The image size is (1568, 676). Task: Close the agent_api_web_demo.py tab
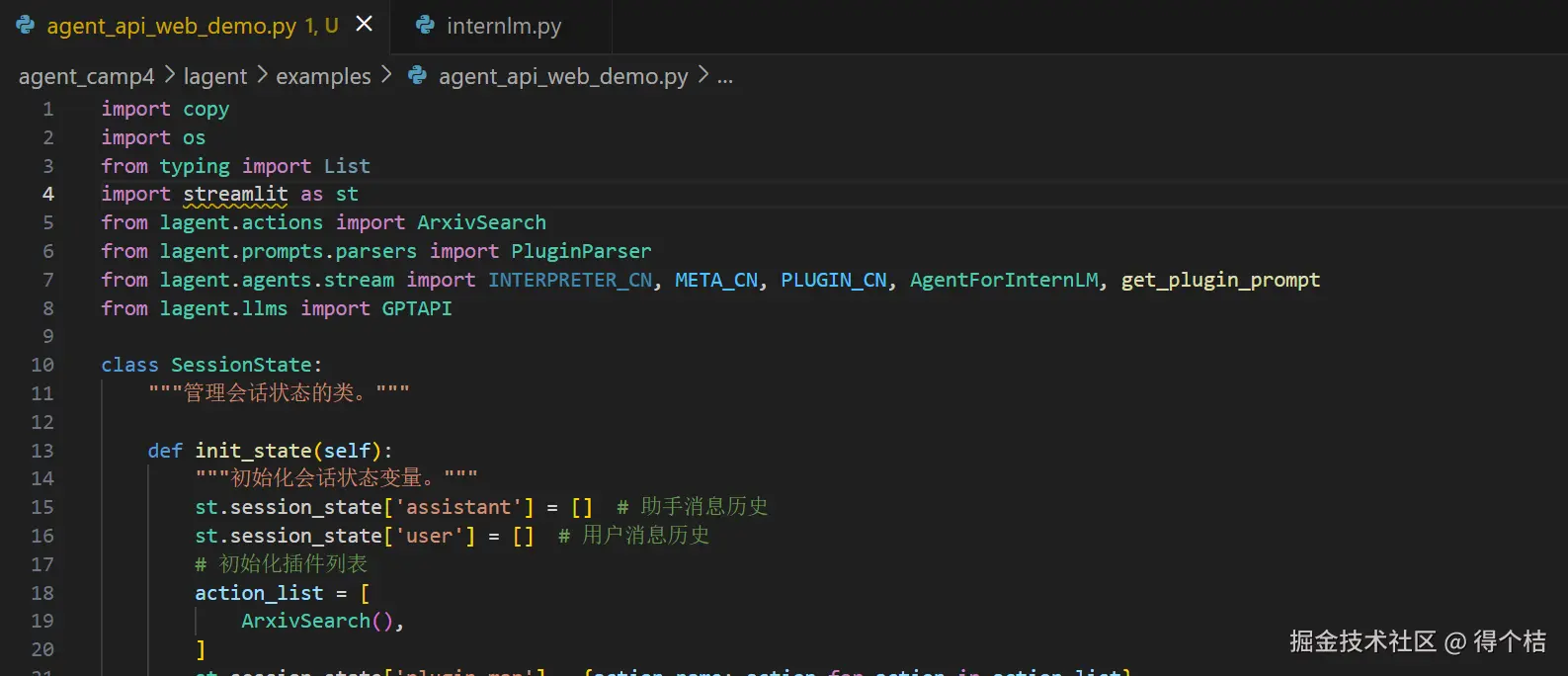[x=365, y=24]
